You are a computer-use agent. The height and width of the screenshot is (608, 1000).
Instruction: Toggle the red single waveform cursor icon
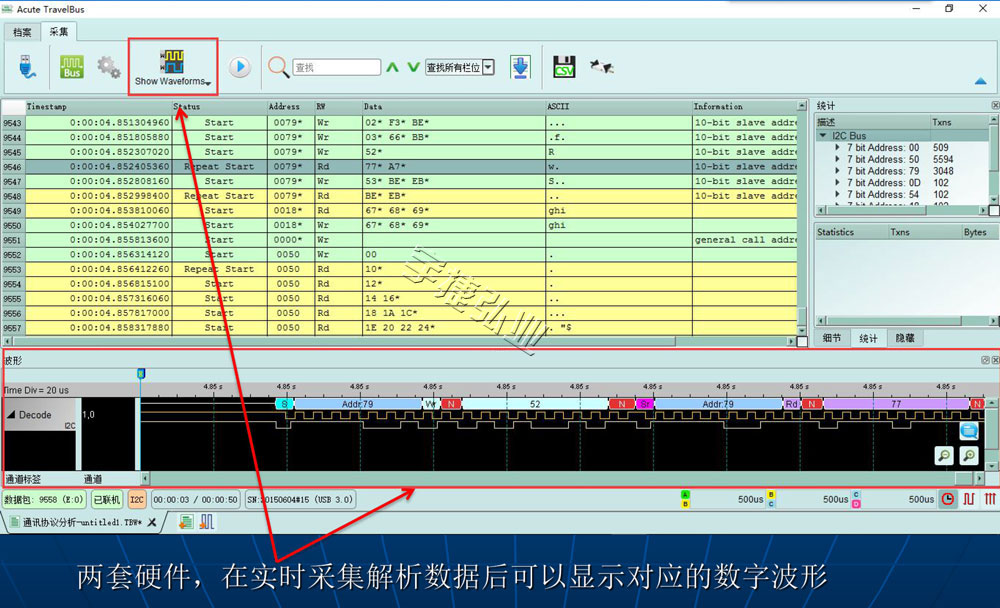969,499
